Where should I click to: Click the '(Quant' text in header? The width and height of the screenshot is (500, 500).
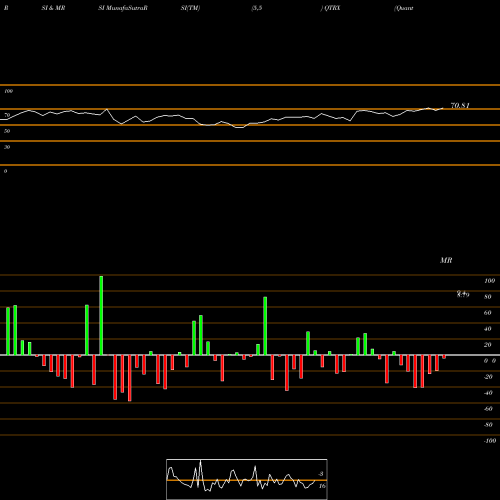coord(404,8)
